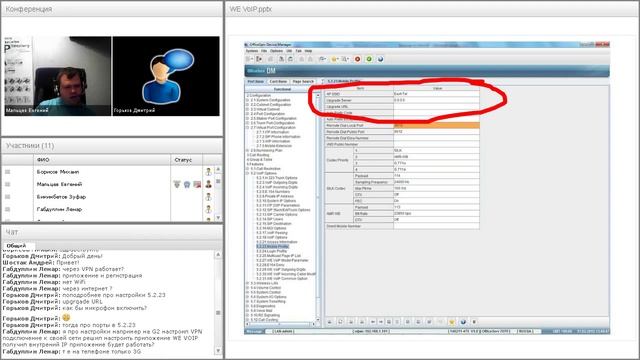Click the globe icon in the bottom toolbar
Viewport: 640px width, 360px height.
tap(463, 322)
